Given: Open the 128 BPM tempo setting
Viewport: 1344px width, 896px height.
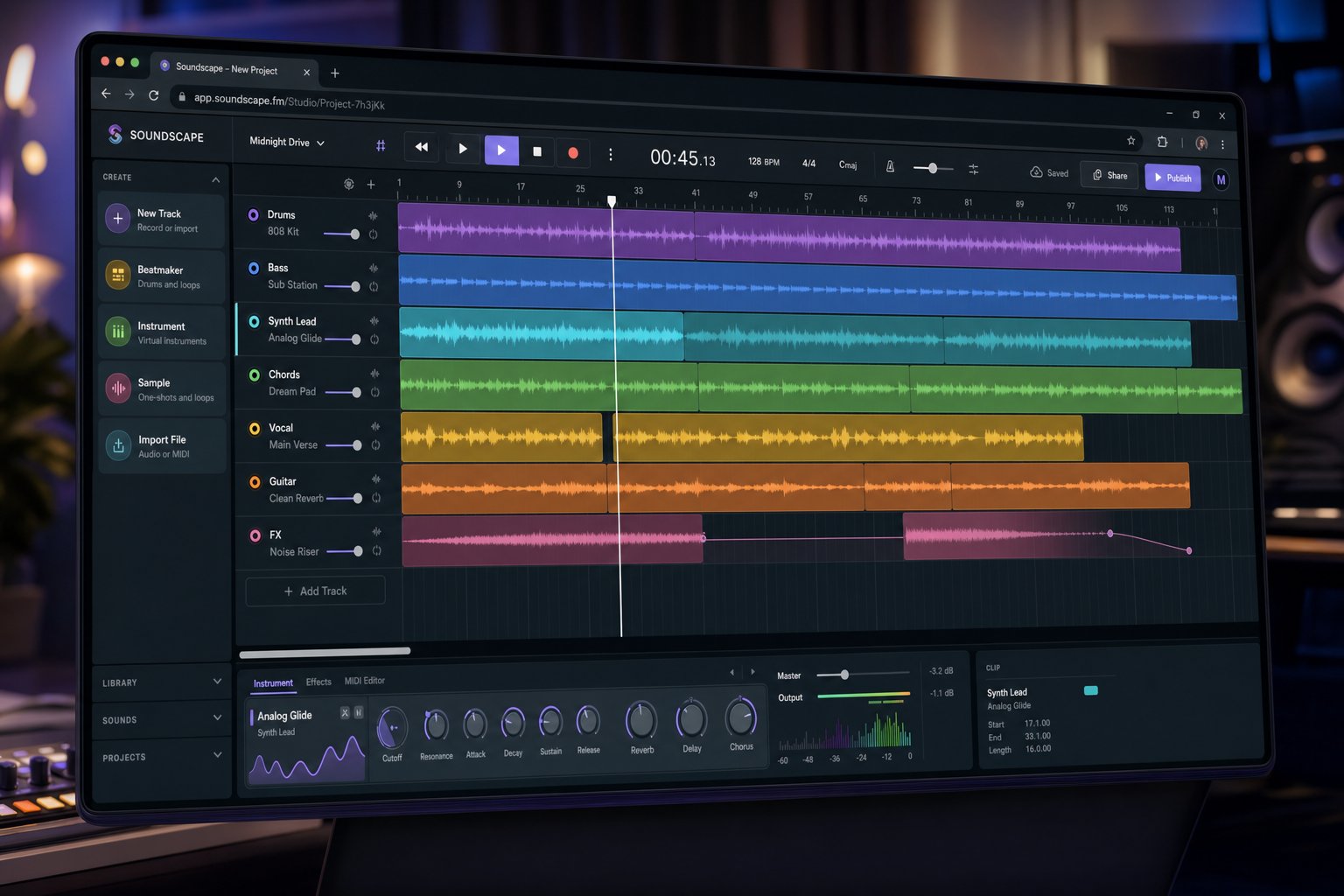Looking at the screenshot, I should click(763, 162).
